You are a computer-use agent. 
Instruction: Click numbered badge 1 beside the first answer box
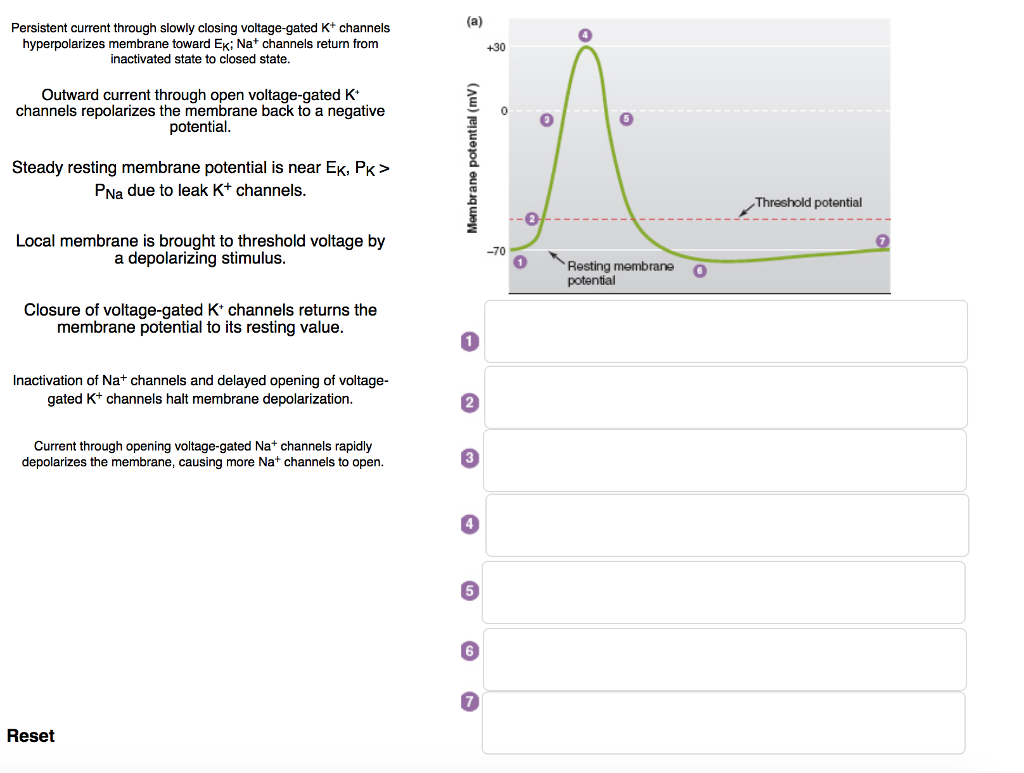point(467,342)
